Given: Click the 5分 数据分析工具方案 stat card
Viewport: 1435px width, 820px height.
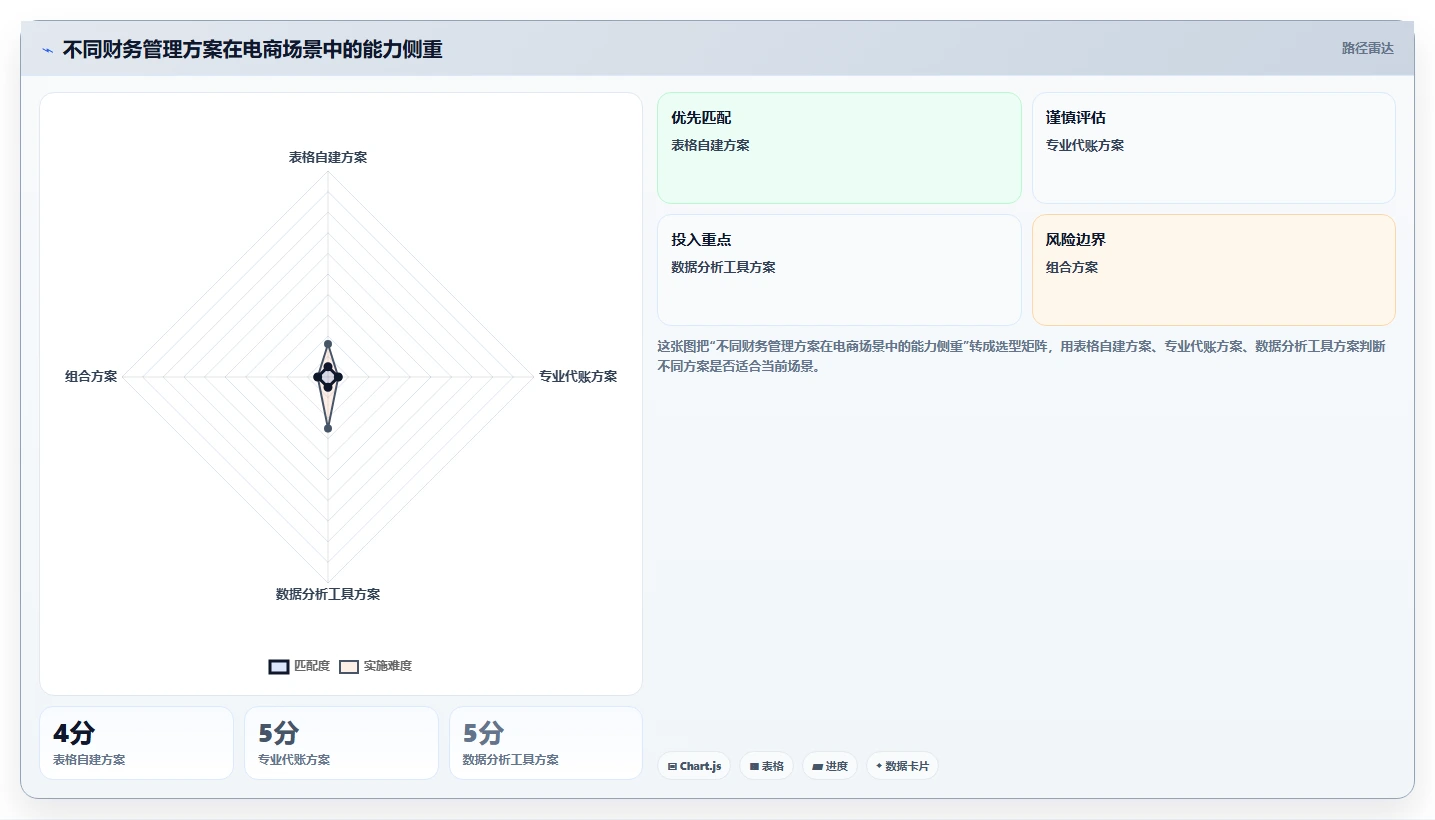Looking at the screenshot, I should coord(546,743).
